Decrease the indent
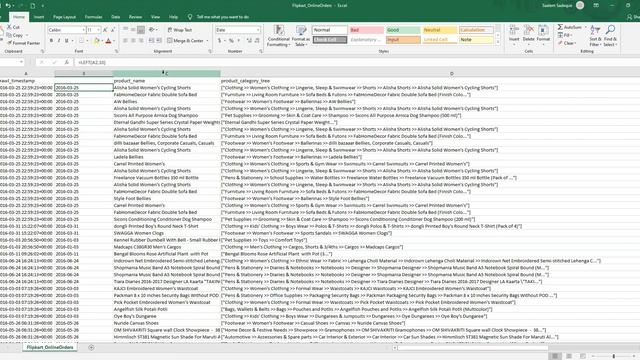 (151, 41)
